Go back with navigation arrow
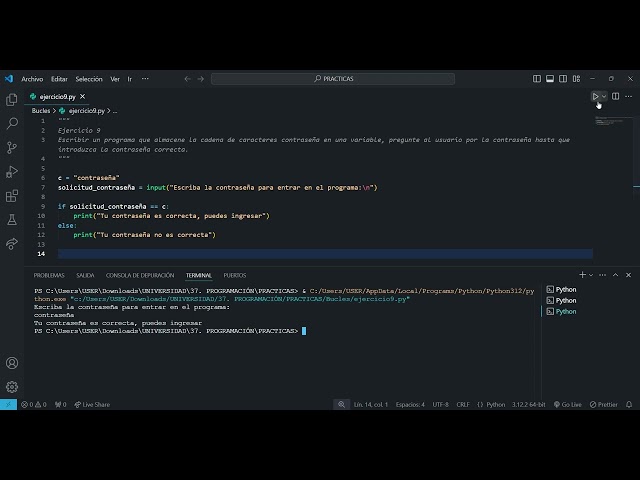This screenshot has width=640, height=480. coord(187,79)
